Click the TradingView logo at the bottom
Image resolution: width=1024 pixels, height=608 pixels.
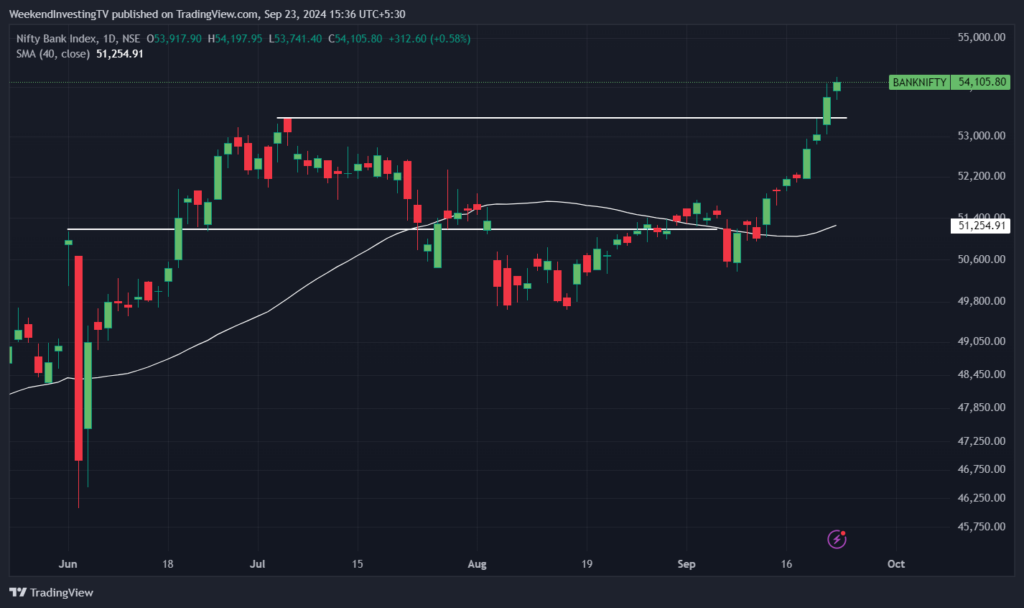click(x=52, y=592)
